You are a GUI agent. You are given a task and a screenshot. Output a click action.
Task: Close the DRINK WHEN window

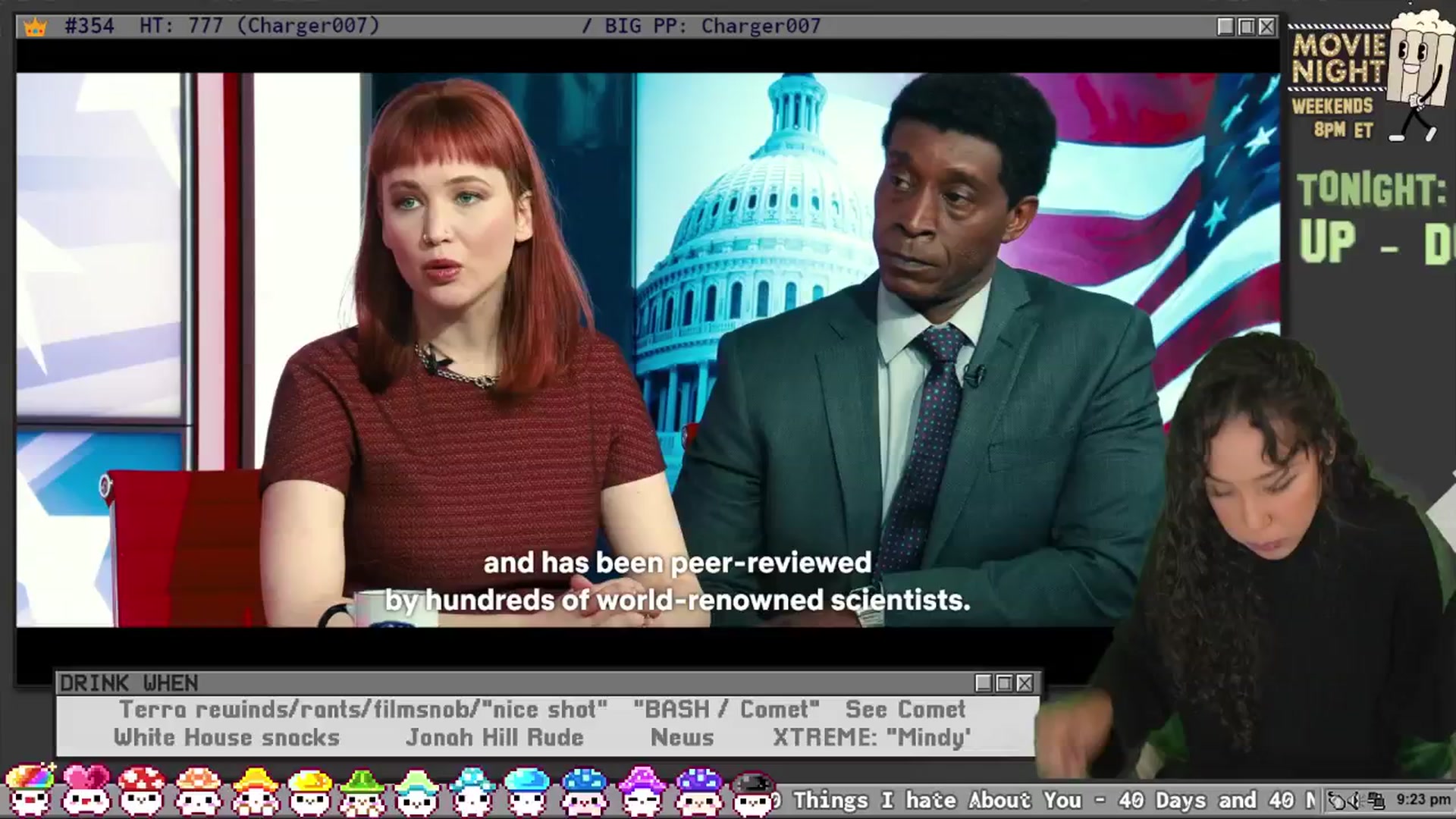1025,683
